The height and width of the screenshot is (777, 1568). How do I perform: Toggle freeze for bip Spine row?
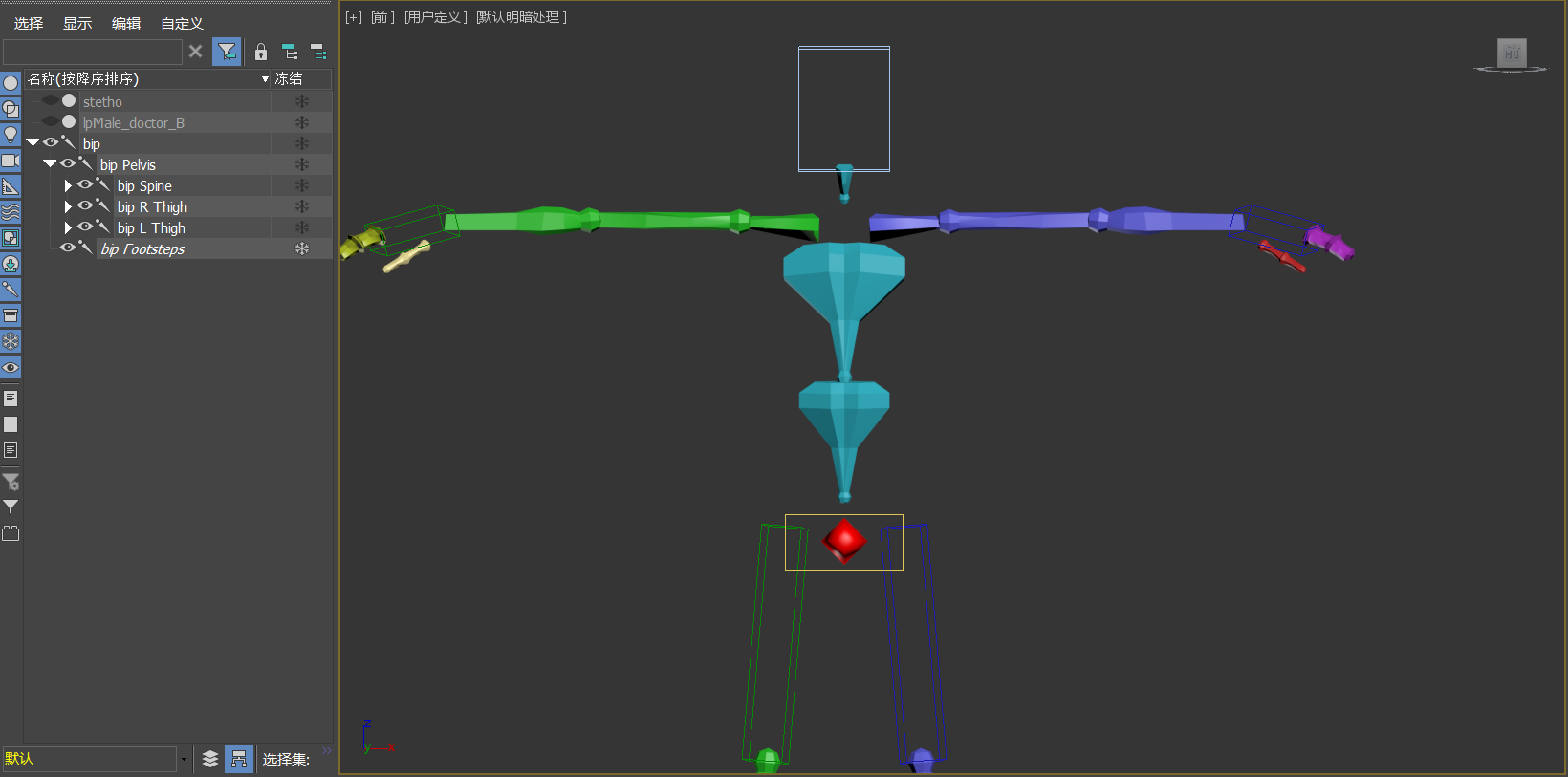302,185
